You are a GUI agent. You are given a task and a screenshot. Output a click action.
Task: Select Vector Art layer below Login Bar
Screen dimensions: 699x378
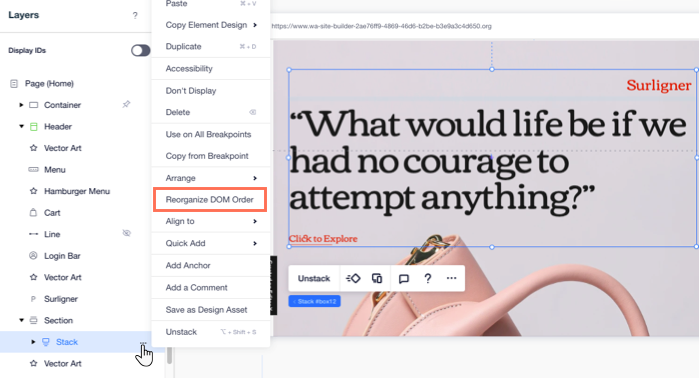click(62, 277)
